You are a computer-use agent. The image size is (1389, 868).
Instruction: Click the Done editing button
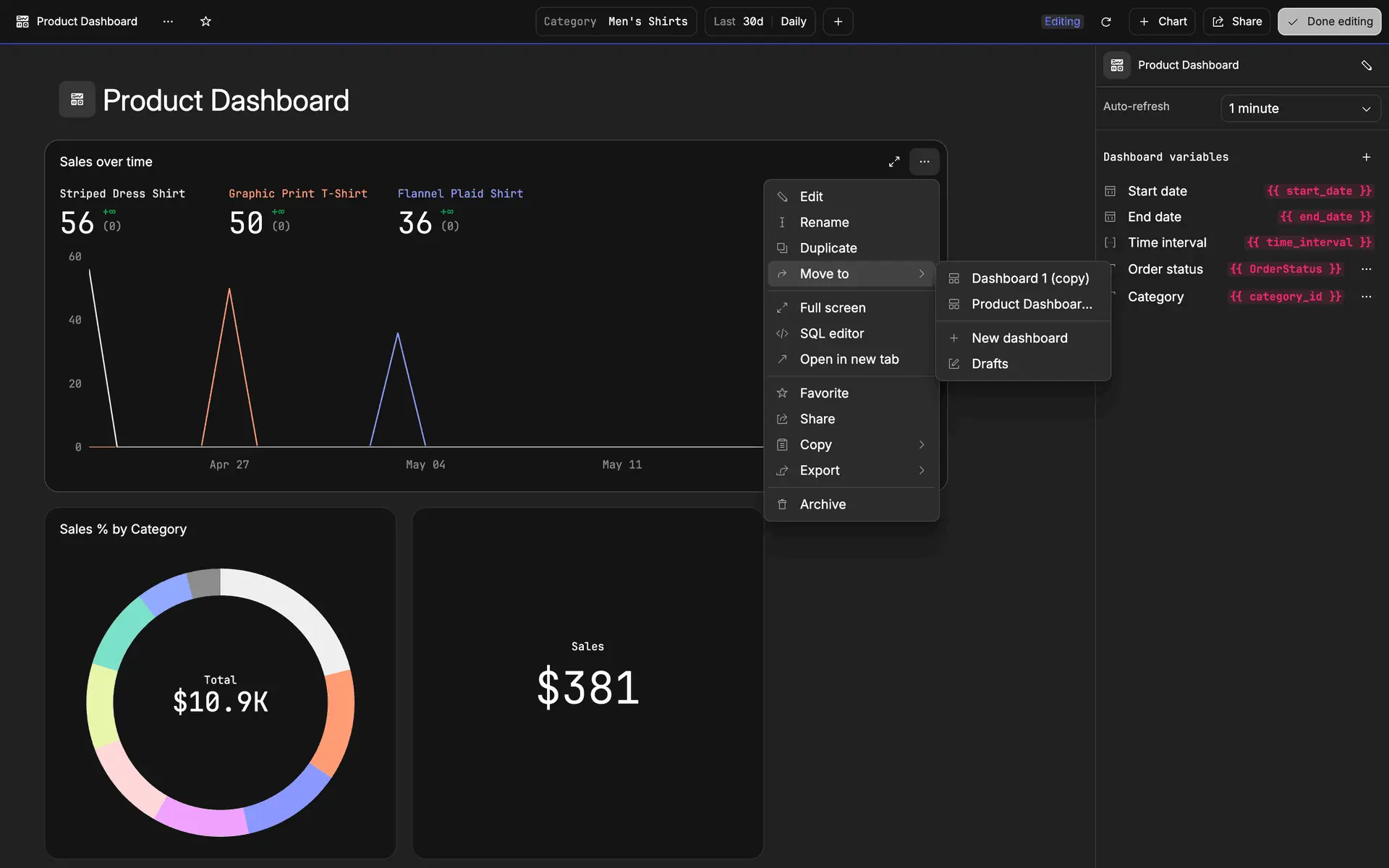coord(1329,22)
